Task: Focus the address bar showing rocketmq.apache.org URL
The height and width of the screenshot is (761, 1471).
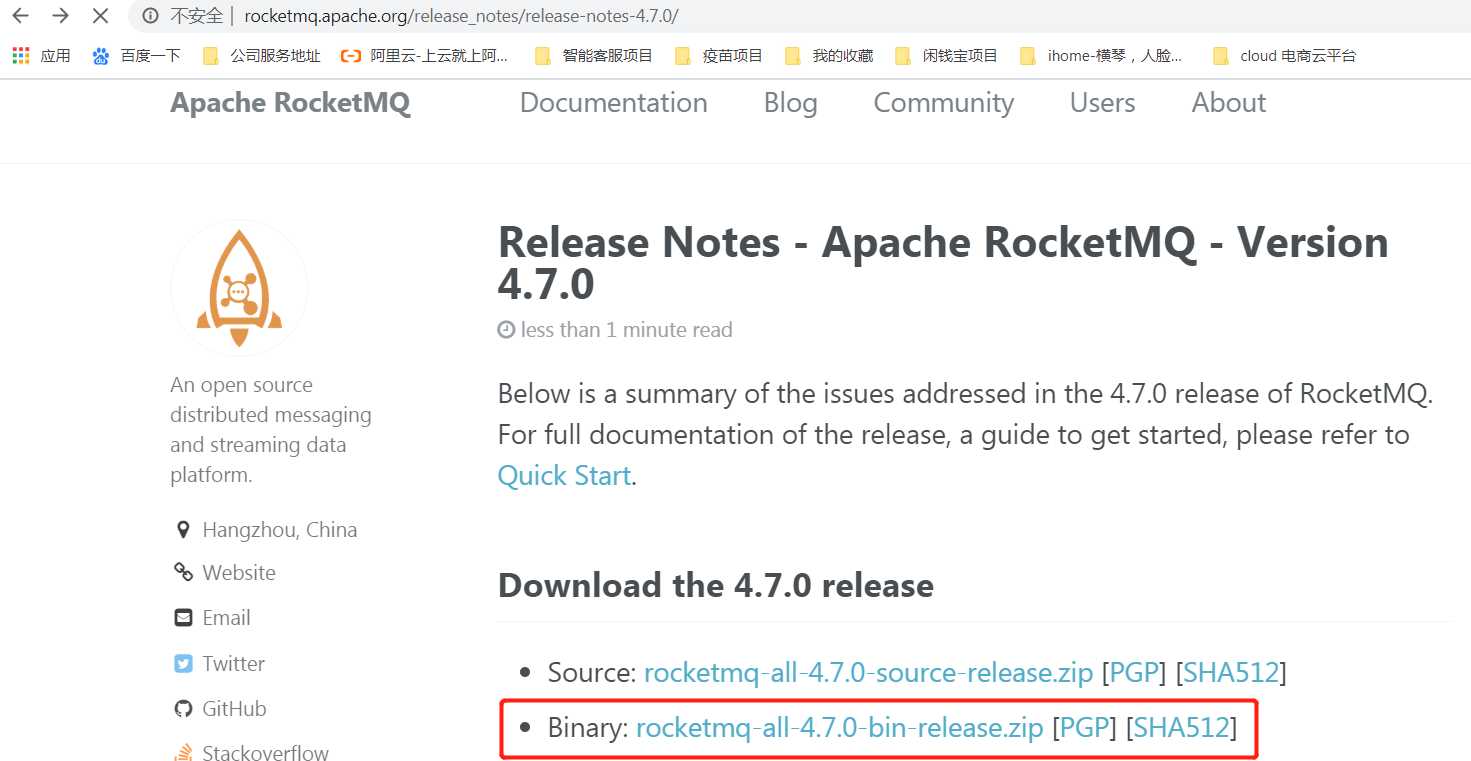Action: click(x=800, y=16)
